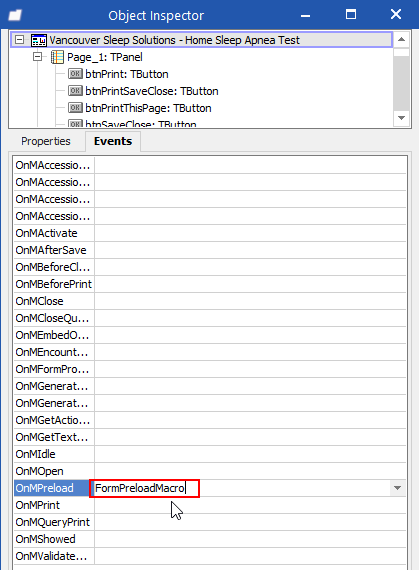The width and height of the screenshot is (419, 570).
Task: Click the tree scrollbar up arrow
Action: pos(402,39)
